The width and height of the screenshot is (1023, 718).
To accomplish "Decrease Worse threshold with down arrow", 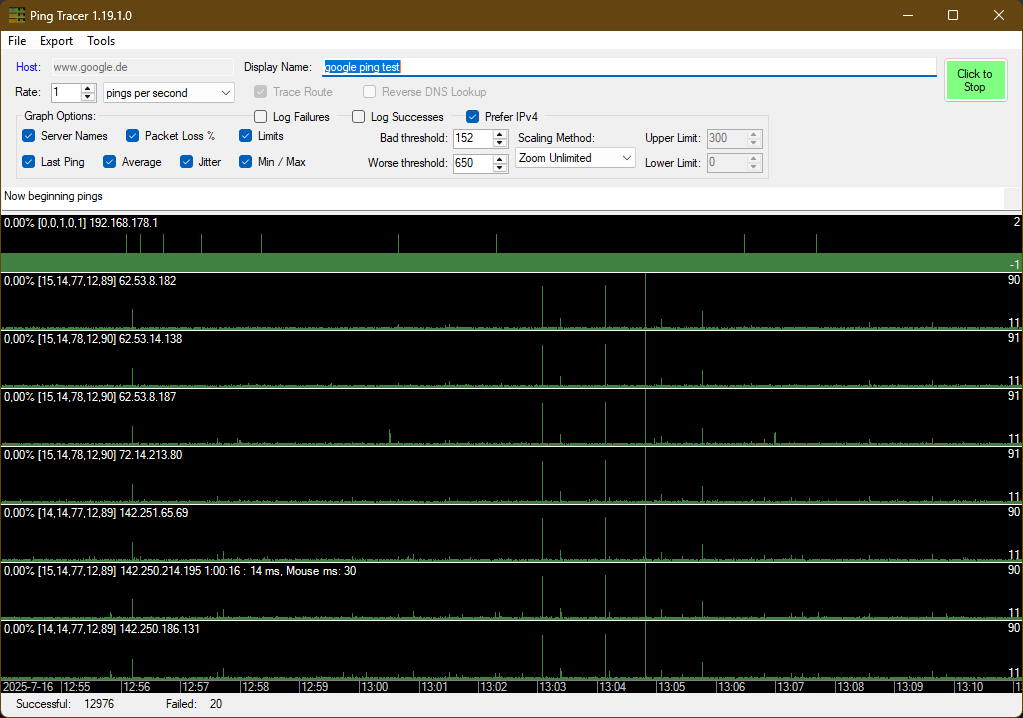I will coord(500,168).
